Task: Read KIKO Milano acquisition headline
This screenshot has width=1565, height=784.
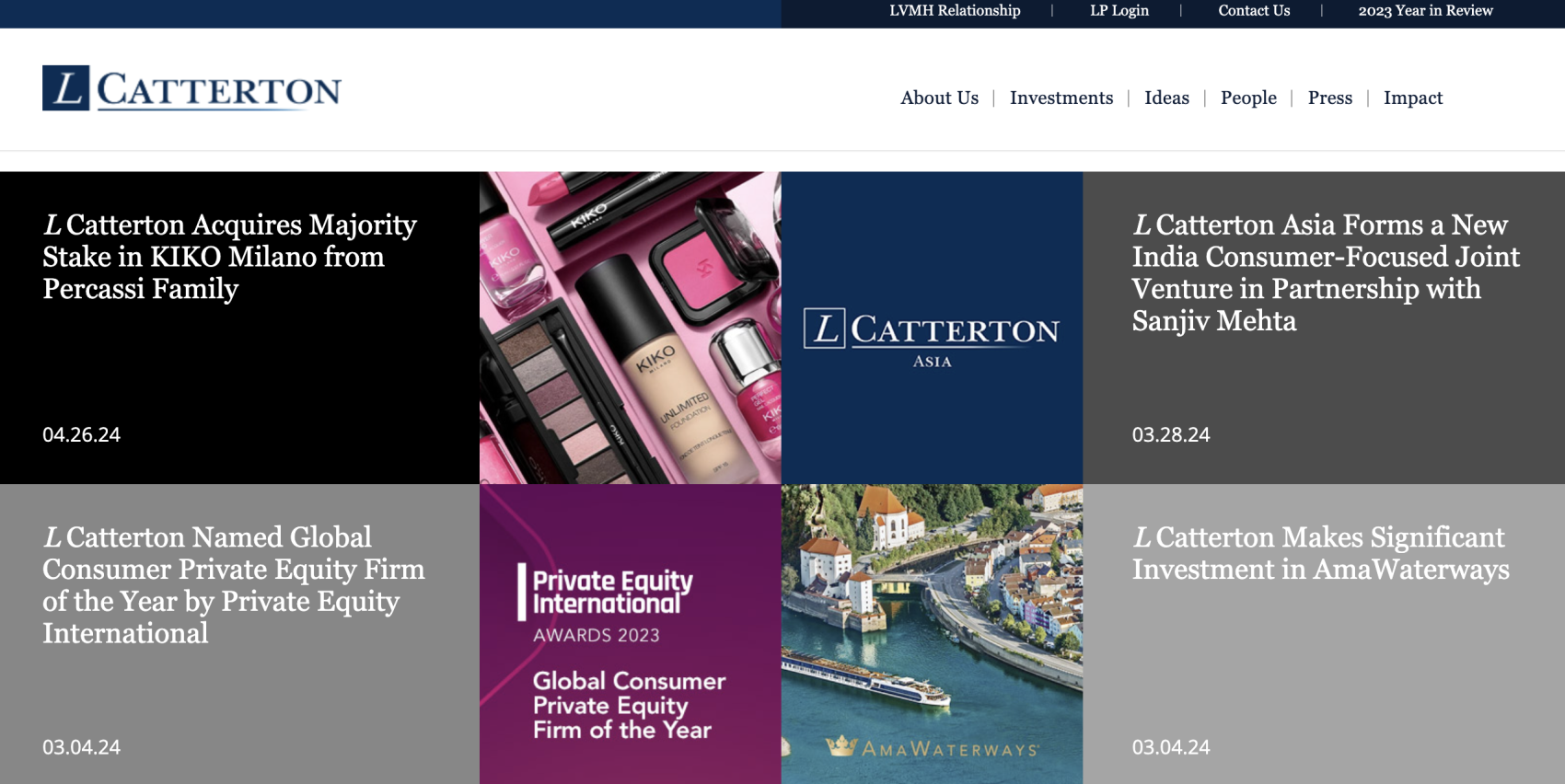Action: (229, 257)
